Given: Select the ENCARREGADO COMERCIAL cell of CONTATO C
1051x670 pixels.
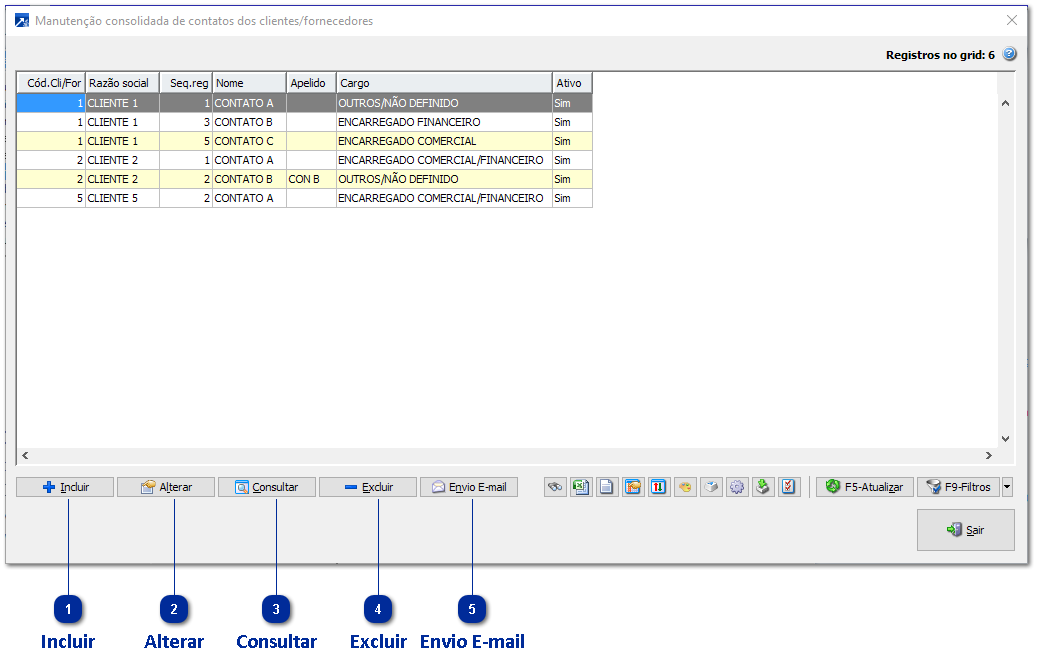Looking at the screenshot, I should click(444, 141).
